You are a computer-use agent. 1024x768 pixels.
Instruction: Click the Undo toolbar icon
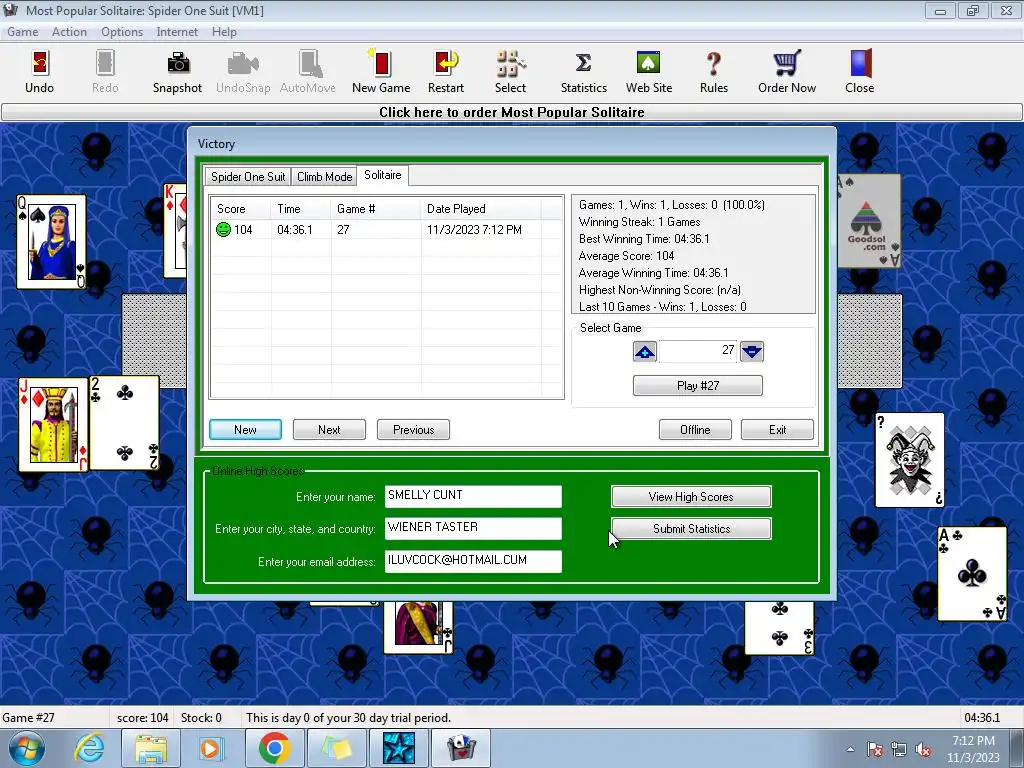(x=39, y=71)
